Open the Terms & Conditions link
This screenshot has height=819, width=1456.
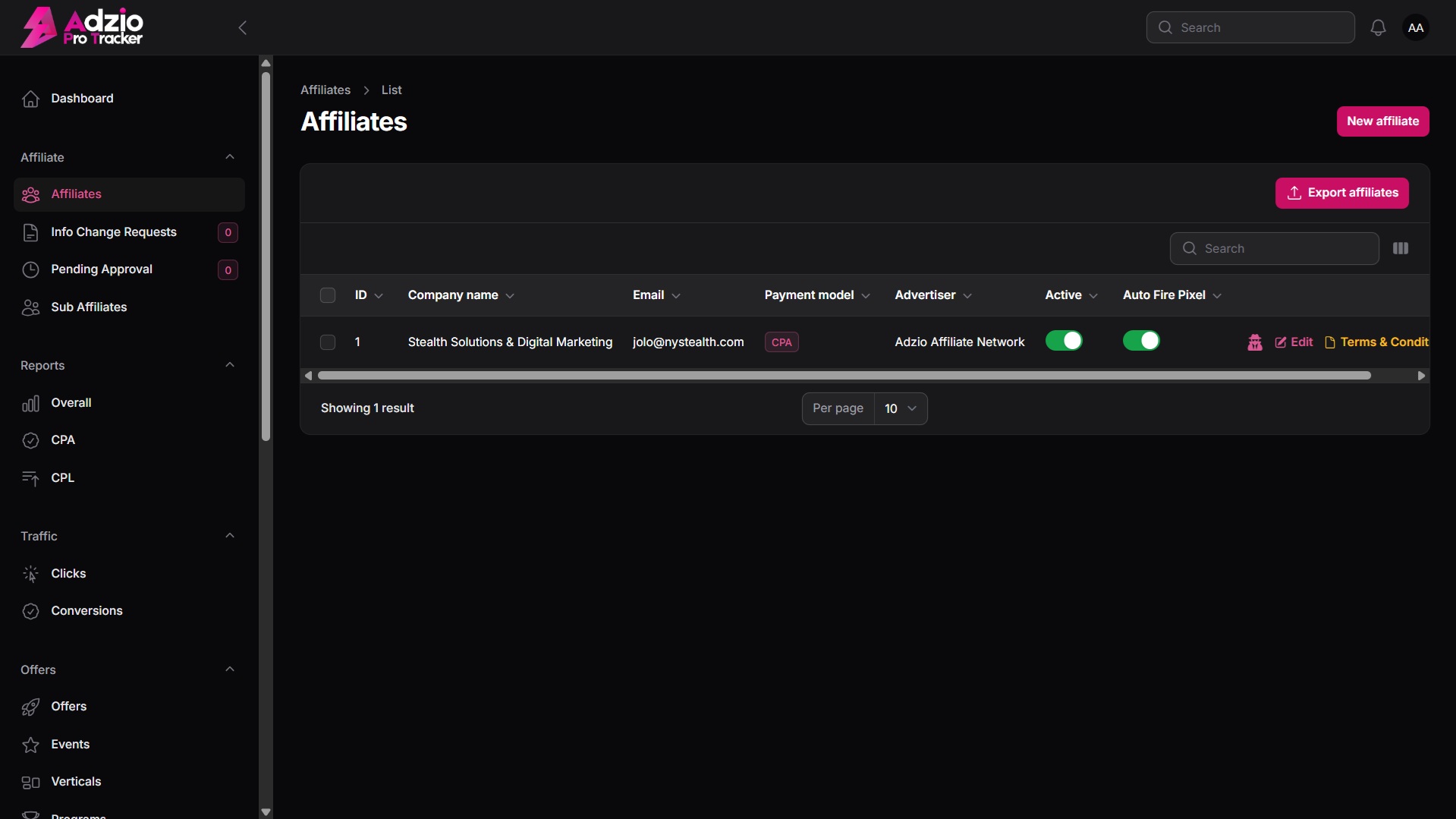[x=1376, y=342]
